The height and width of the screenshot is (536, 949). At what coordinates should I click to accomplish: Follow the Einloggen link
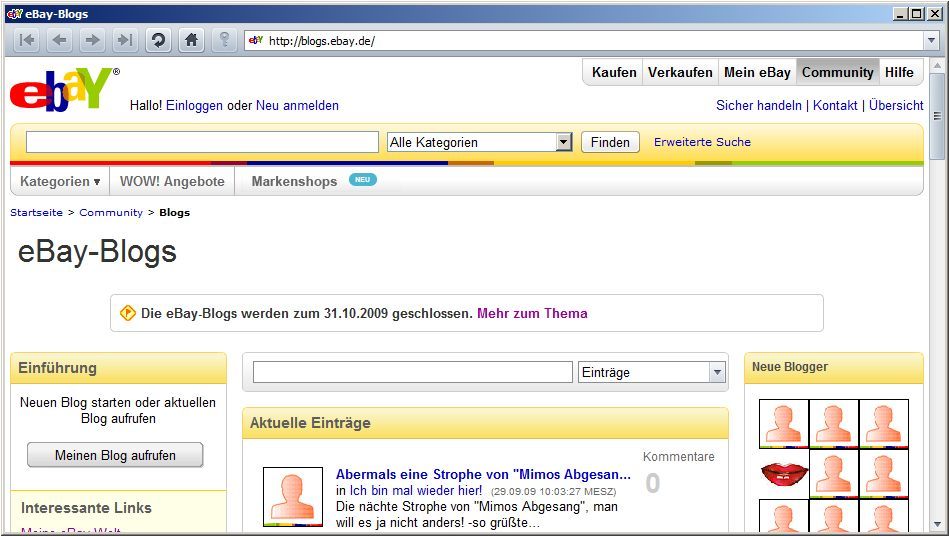tap(194, 105)
